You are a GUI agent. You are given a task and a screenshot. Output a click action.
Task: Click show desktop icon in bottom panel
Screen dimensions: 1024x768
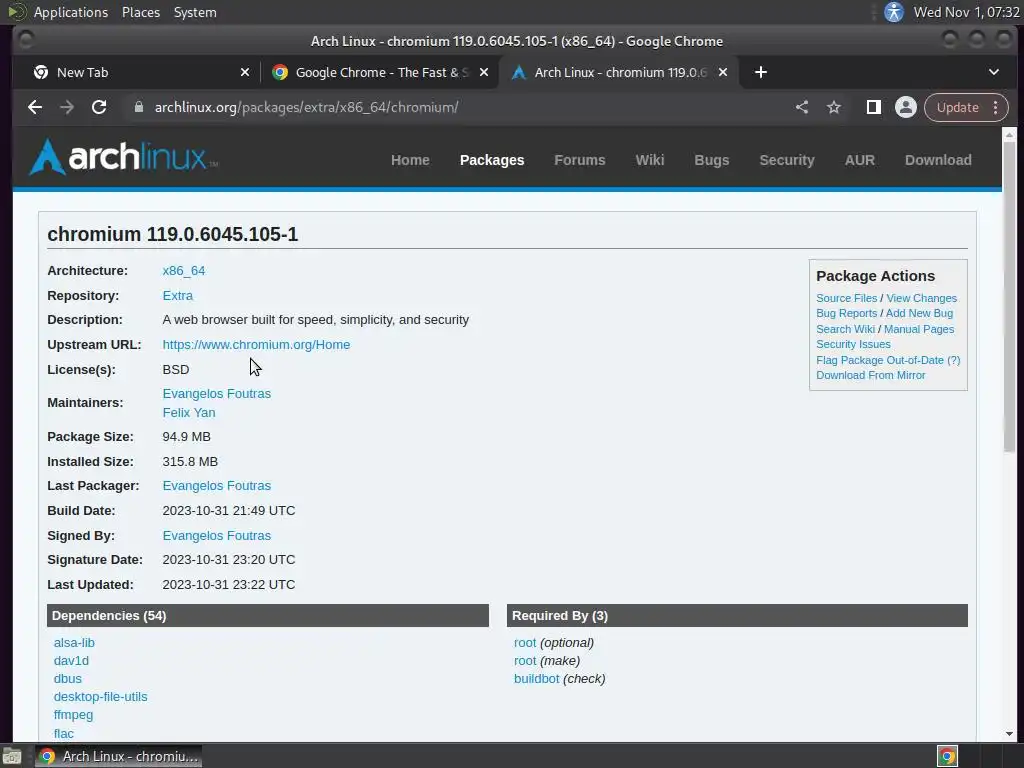pyautogui.click(x=12, y=756)
